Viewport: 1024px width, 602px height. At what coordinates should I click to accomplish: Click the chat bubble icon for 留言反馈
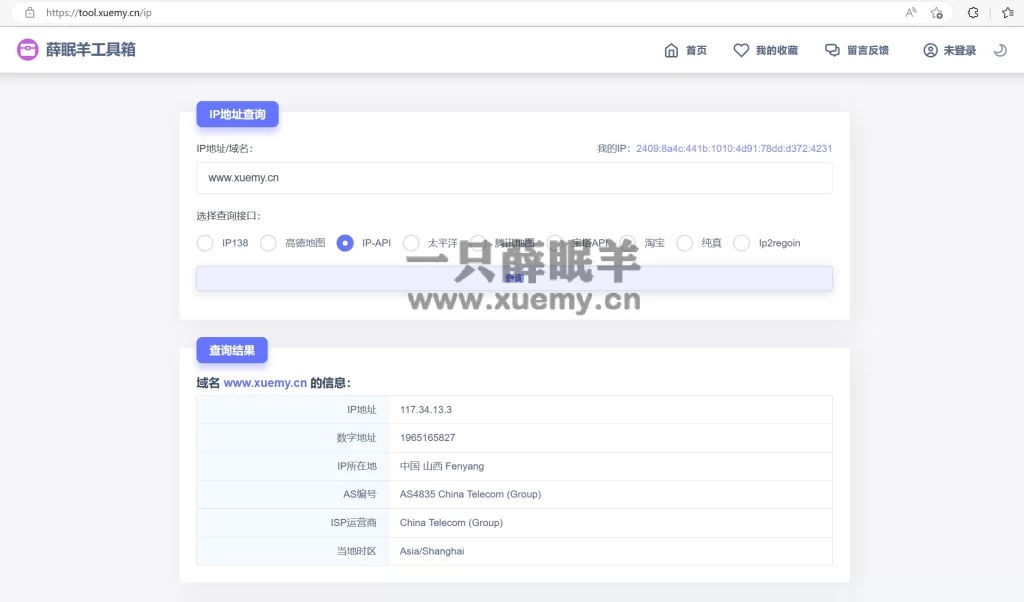coord(832,50)
